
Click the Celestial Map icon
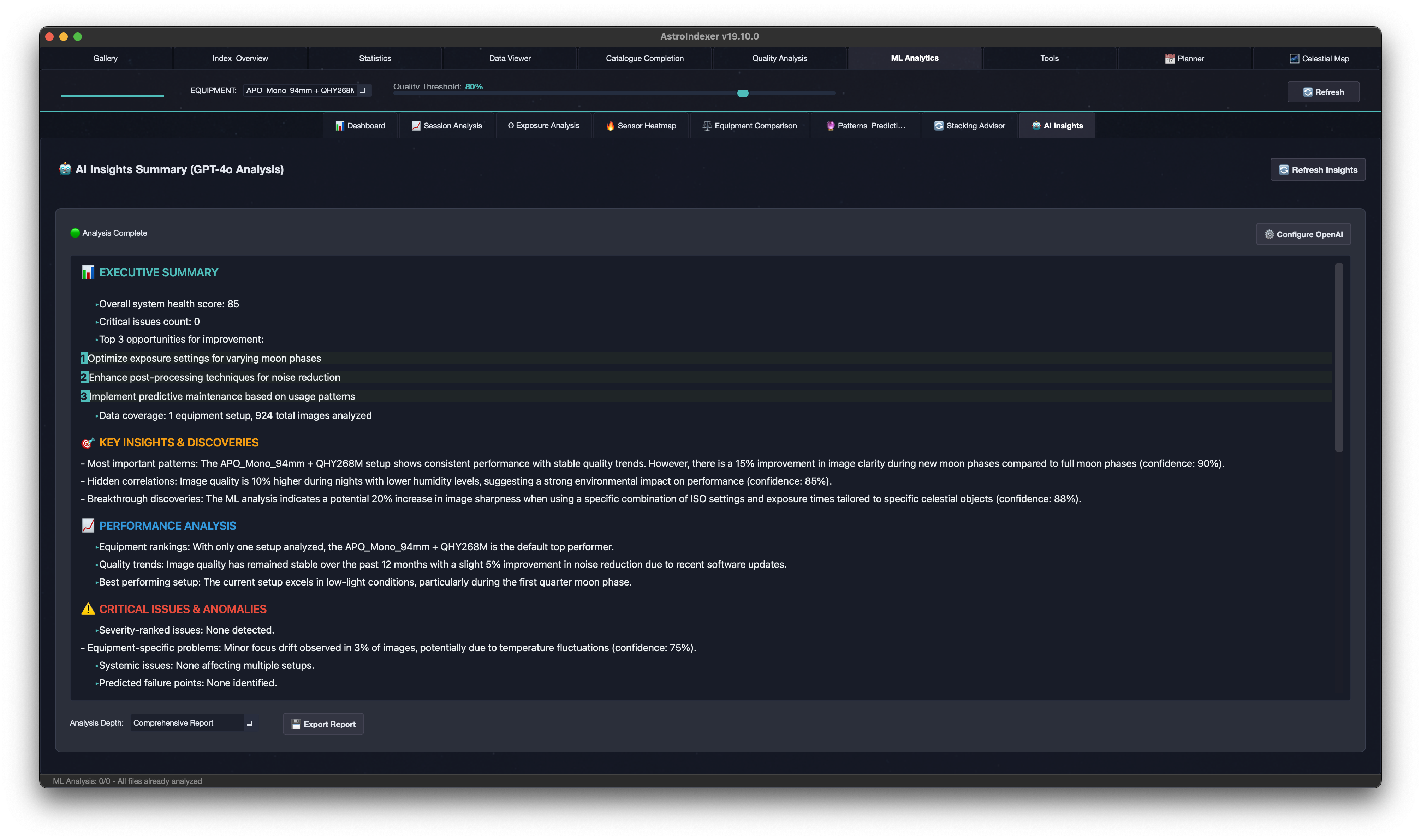pyautogui.click(x=1294, y=59)
